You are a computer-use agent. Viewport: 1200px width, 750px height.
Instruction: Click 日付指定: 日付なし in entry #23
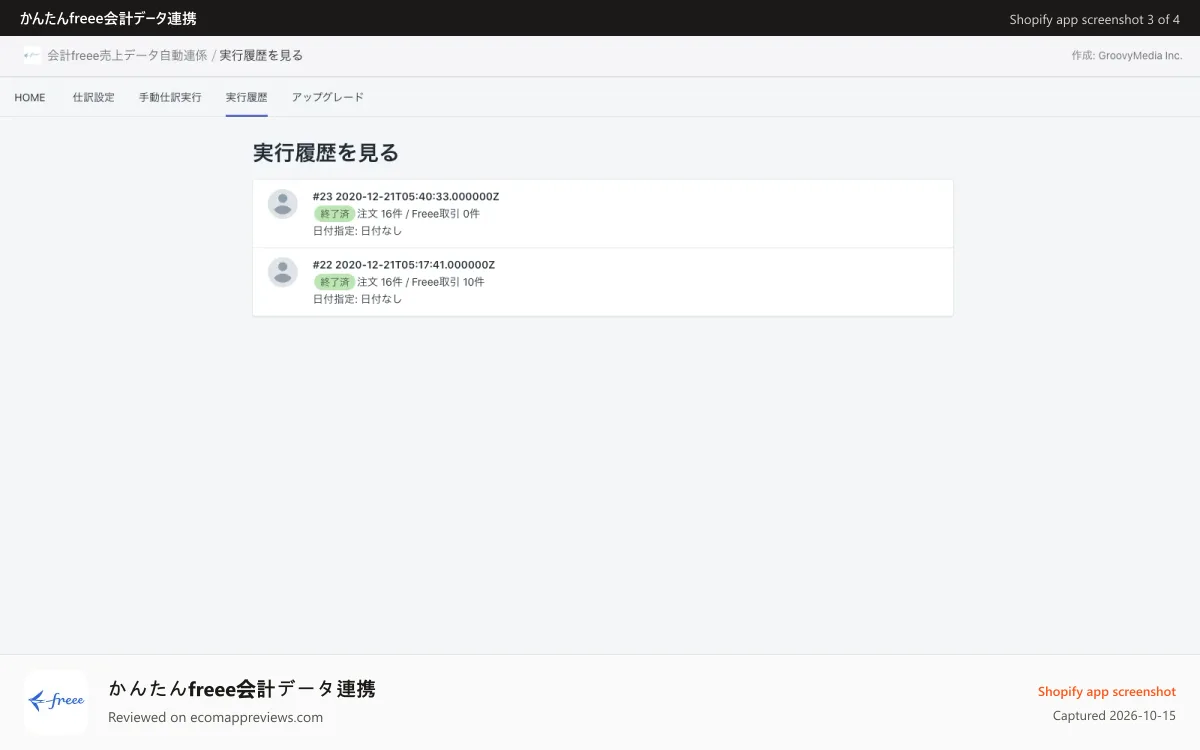point(357,230)
